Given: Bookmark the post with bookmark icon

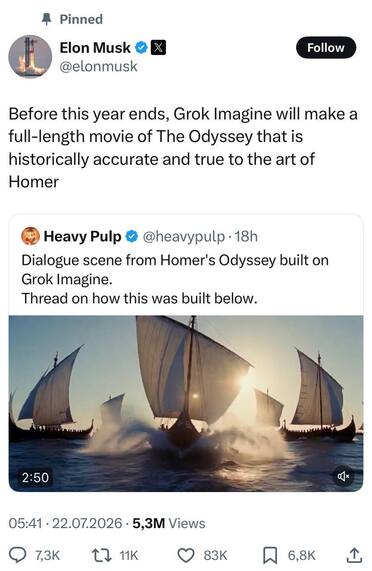Looking at the screenshot, I should tap(270, 555).
